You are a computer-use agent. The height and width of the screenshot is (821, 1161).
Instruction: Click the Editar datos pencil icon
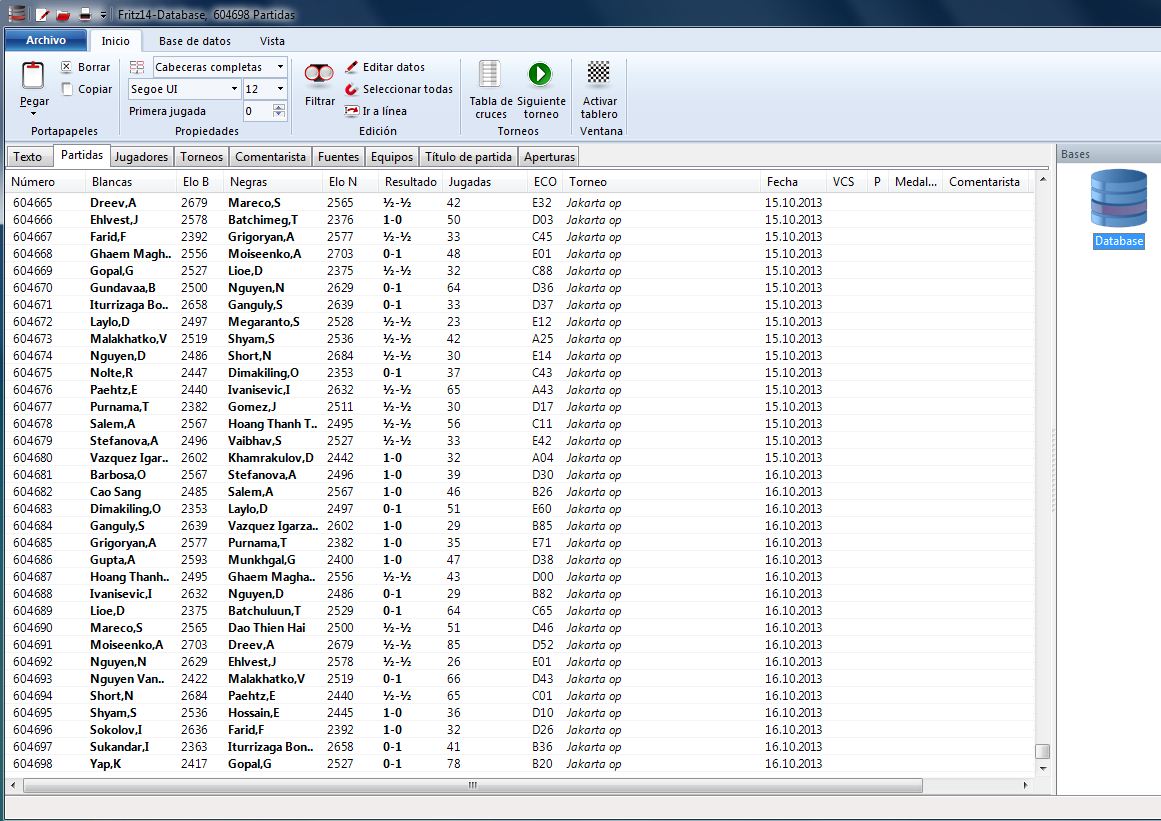[352, 67]
